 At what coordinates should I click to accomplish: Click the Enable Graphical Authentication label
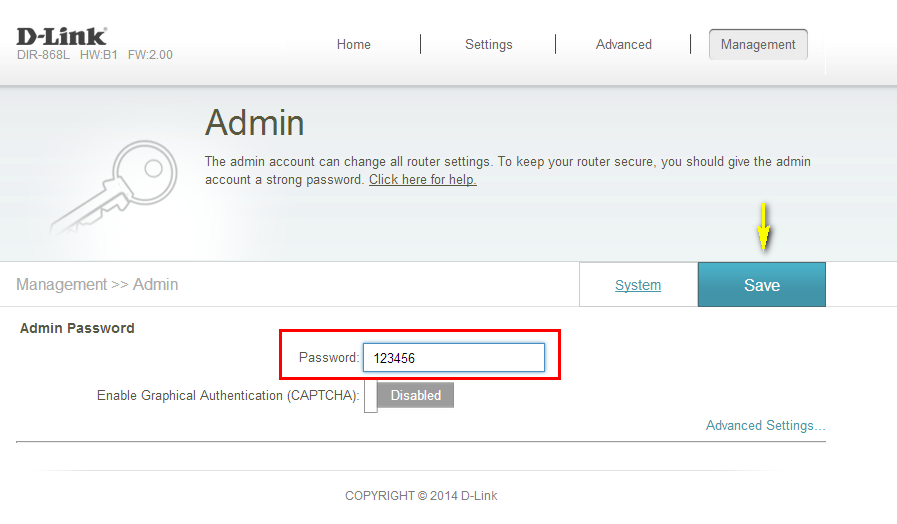point(227,396)
